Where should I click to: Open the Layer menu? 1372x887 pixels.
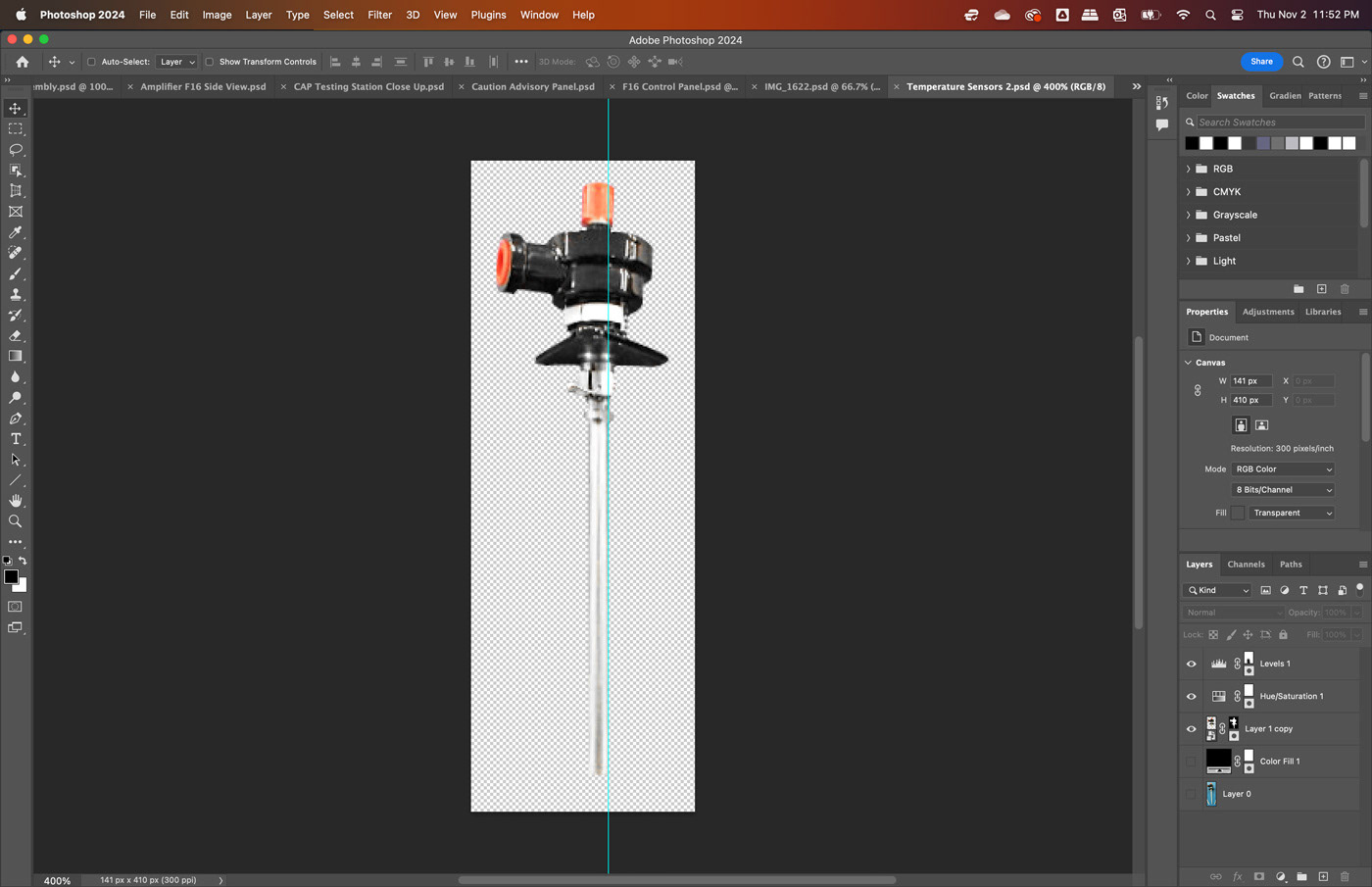[259, 15]
